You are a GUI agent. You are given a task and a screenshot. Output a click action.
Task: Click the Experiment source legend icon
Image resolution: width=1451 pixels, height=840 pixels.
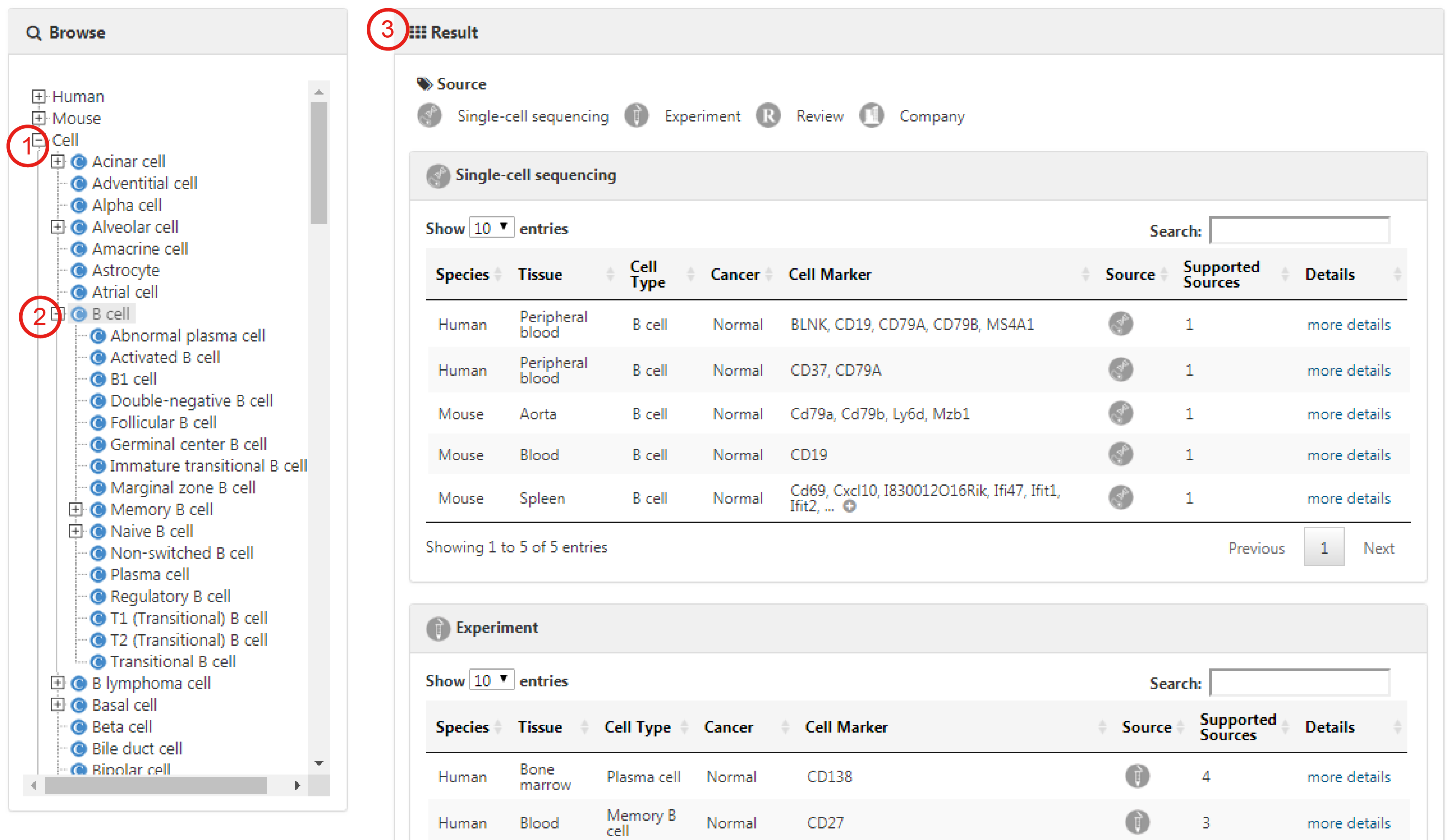coord(636,116)
